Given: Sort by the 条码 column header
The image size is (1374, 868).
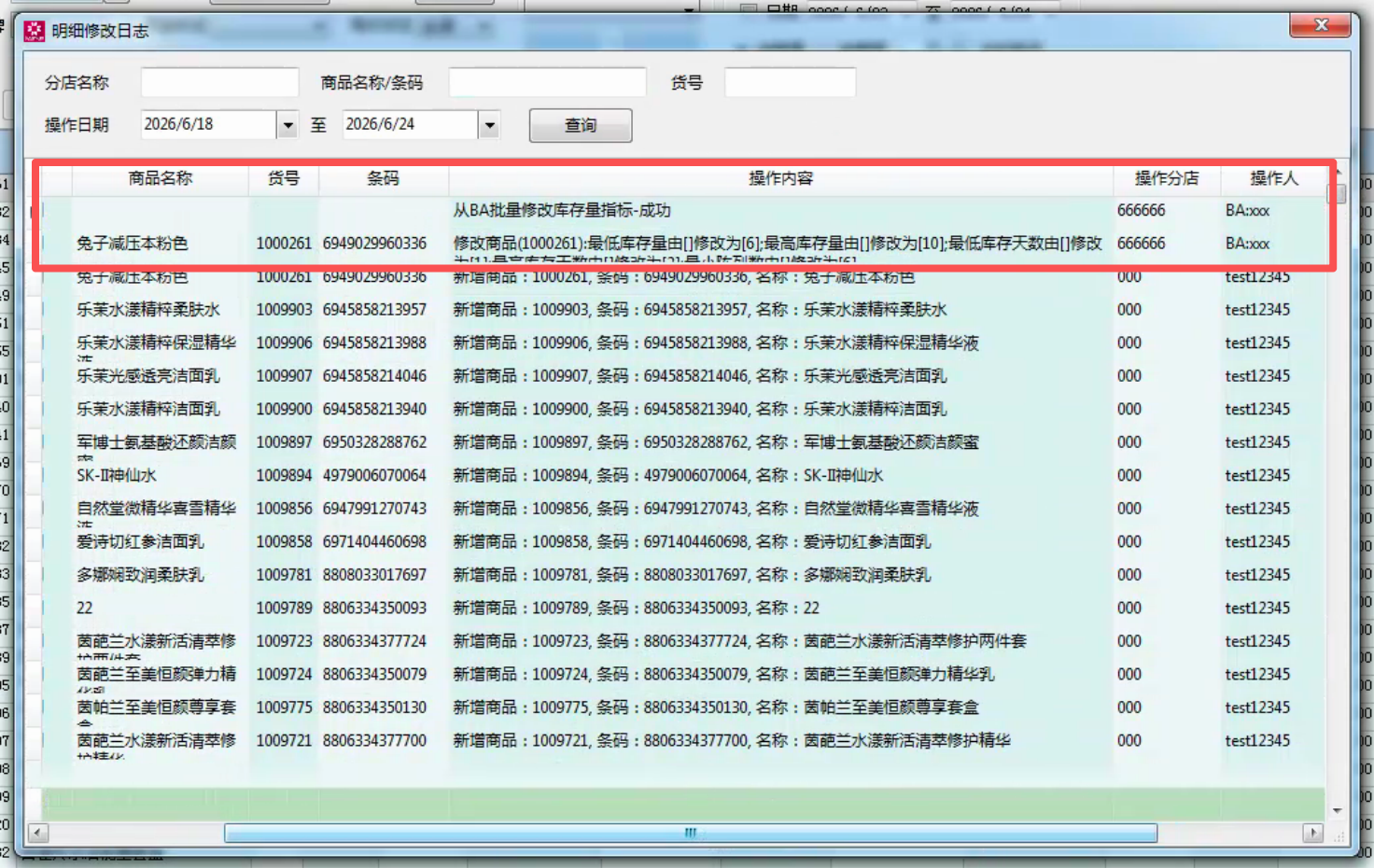Looking at the screenshot, I should (383, 178).
